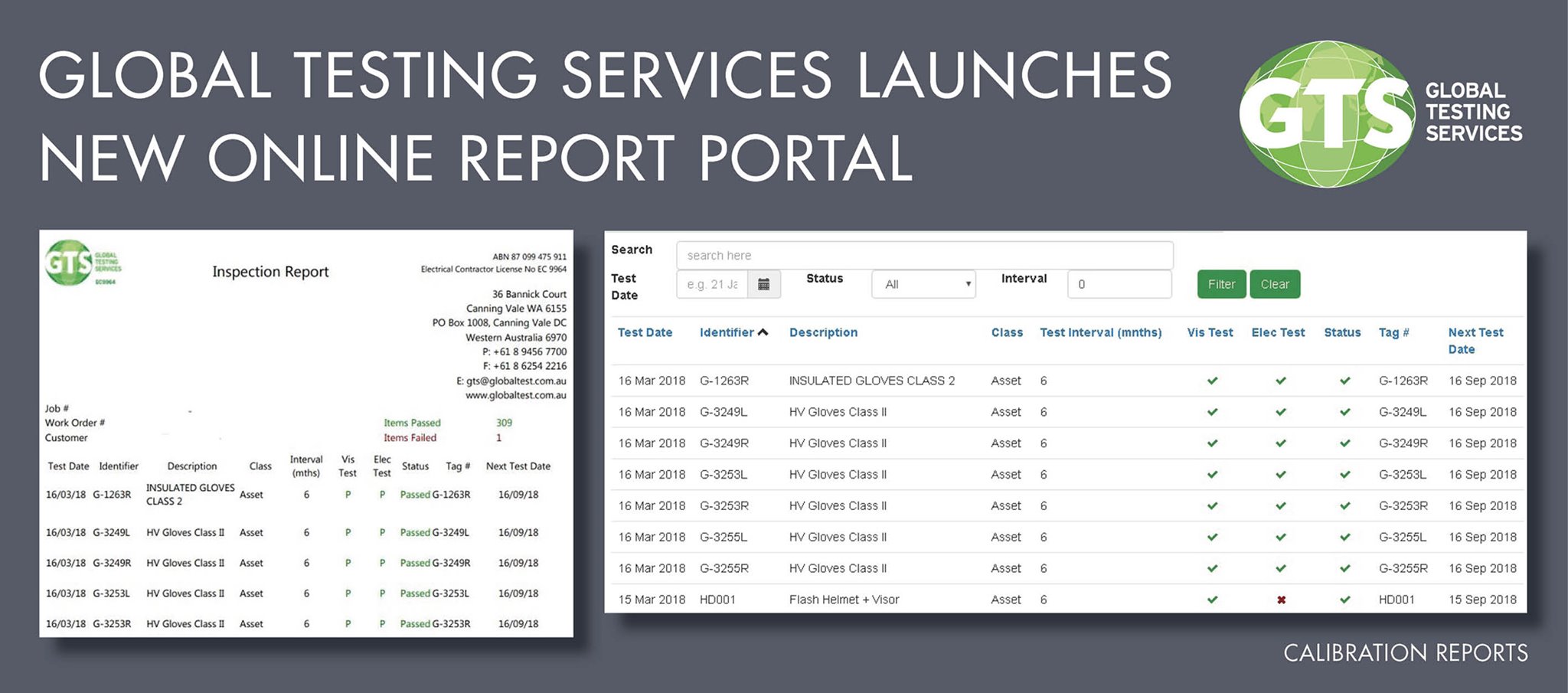Select the Description column header
This screenshot has height=693, width=1568.
pyautogui.click(x=822, y=332)
